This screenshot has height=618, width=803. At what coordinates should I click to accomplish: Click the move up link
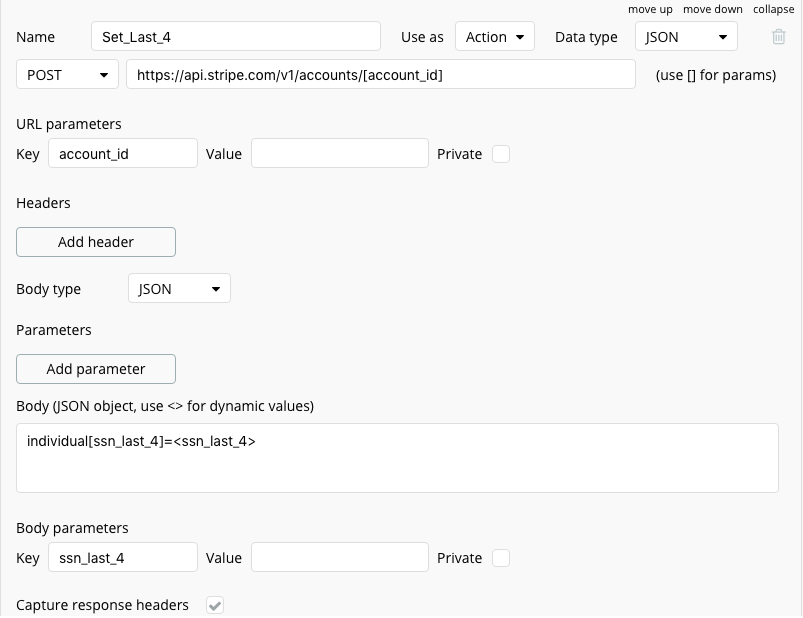(650, 9)
